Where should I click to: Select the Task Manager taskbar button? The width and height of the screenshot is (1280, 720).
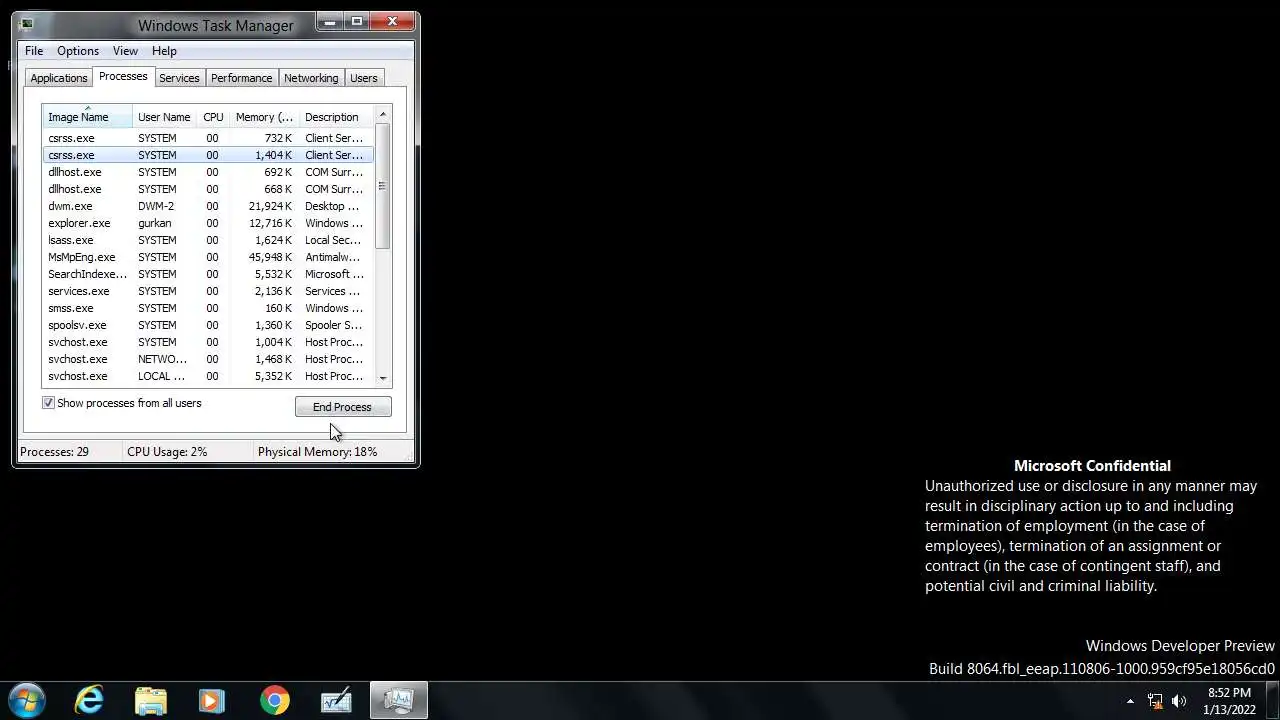tap(399, 700)
